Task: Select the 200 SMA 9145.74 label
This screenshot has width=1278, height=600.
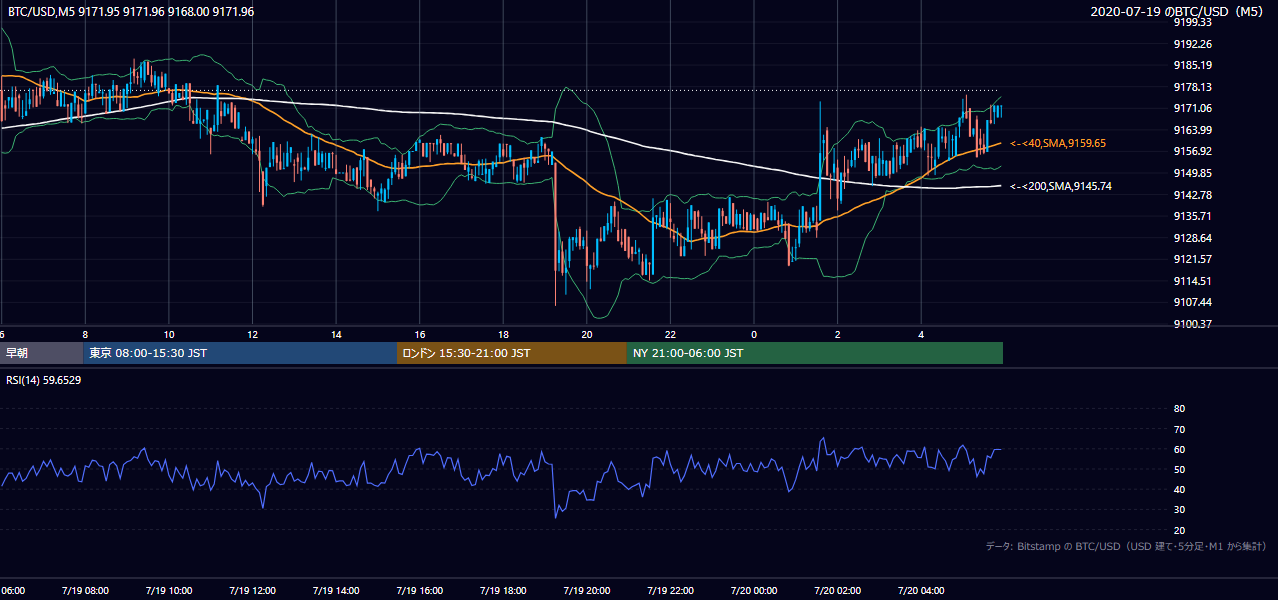Action: pyautogui.click(x=1061, y=186)
